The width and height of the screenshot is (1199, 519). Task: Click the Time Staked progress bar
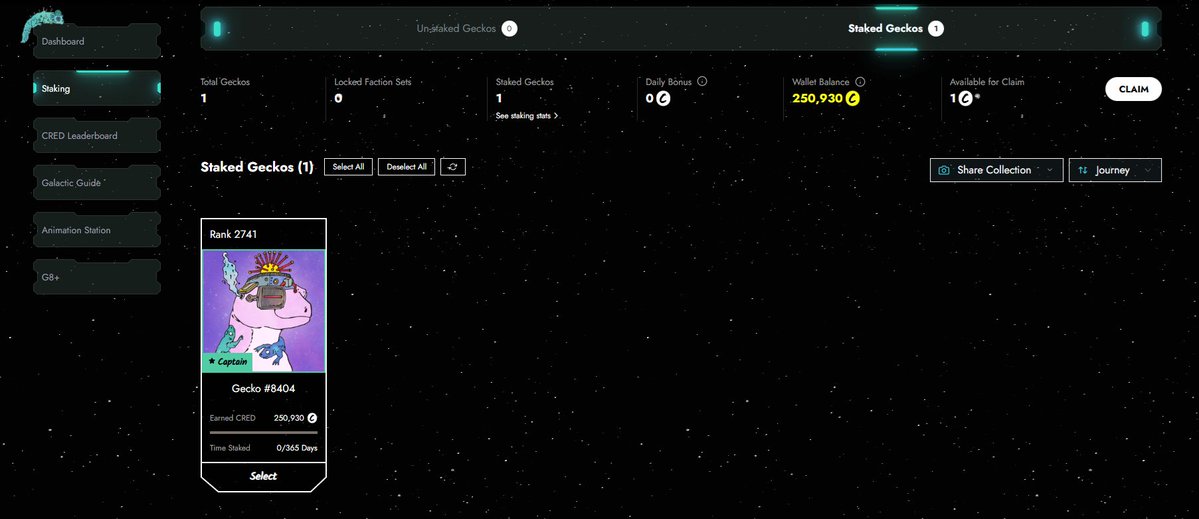pyautogui.click(x=264, y=433)
